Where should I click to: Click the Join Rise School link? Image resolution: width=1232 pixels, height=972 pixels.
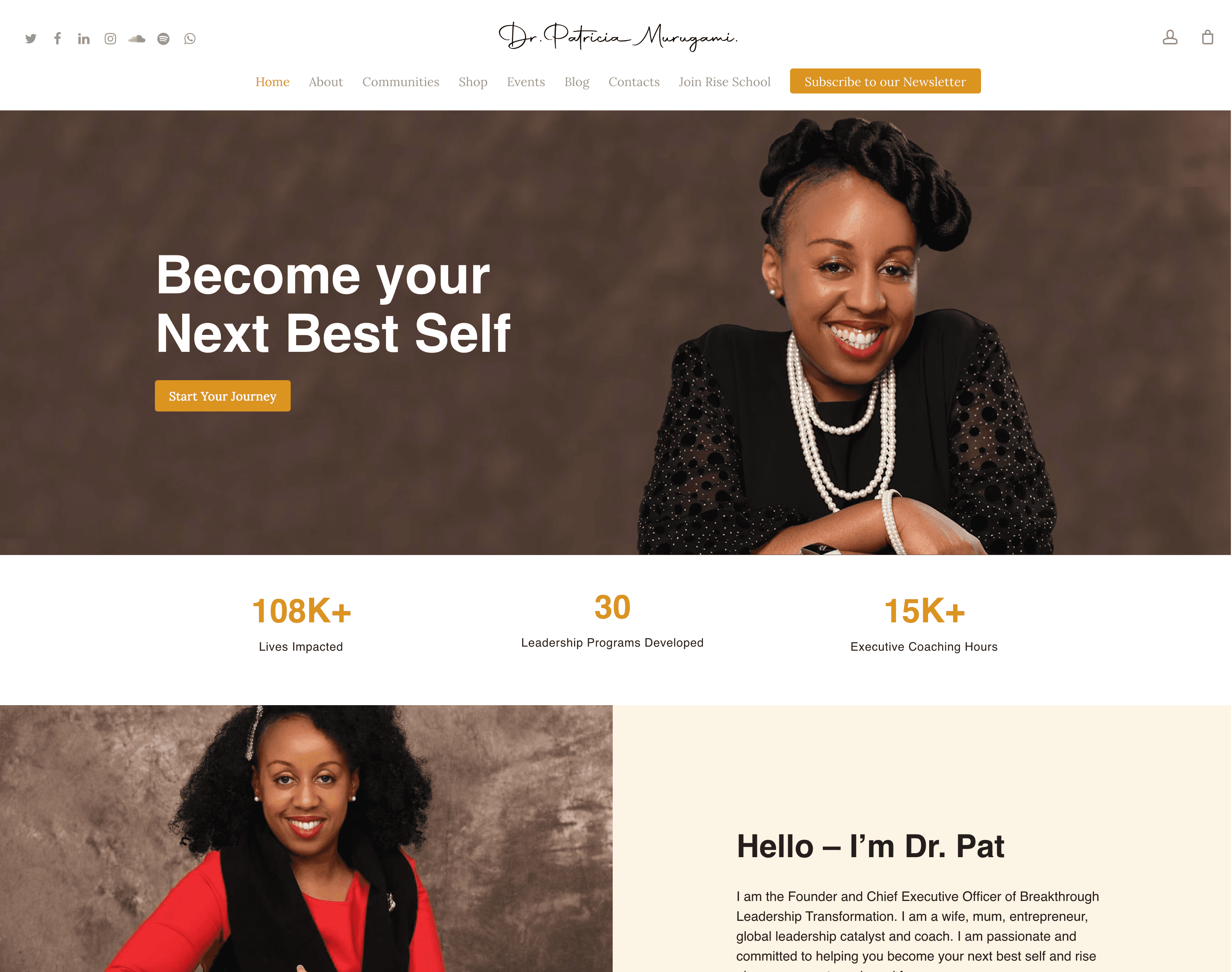(725, 82)
